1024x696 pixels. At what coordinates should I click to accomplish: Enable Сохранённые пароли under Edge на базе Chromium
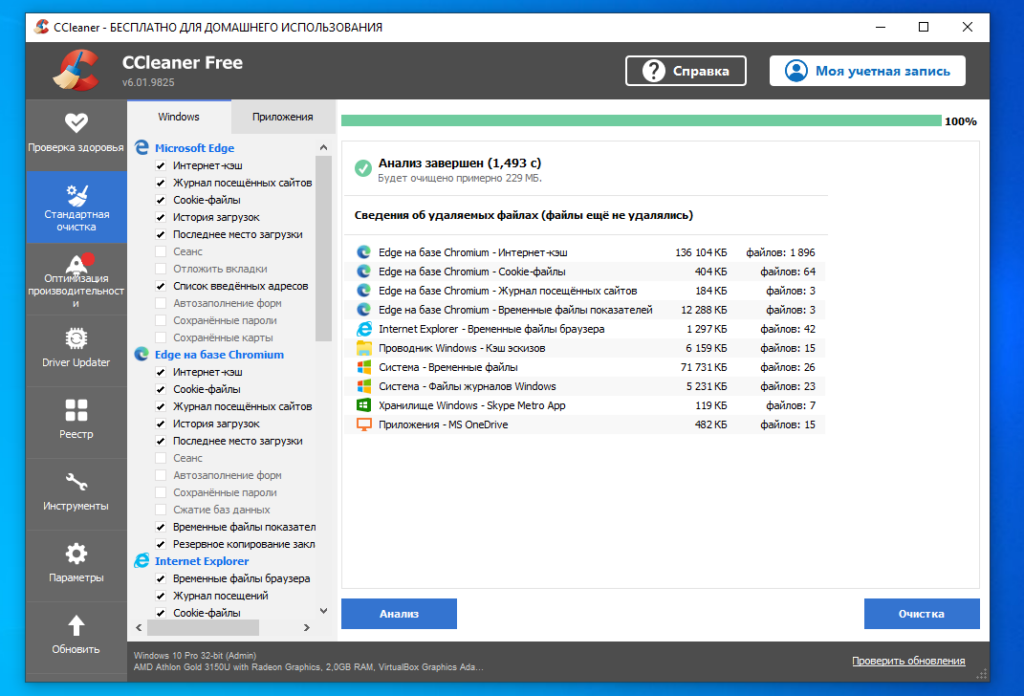tap(161, 492)
